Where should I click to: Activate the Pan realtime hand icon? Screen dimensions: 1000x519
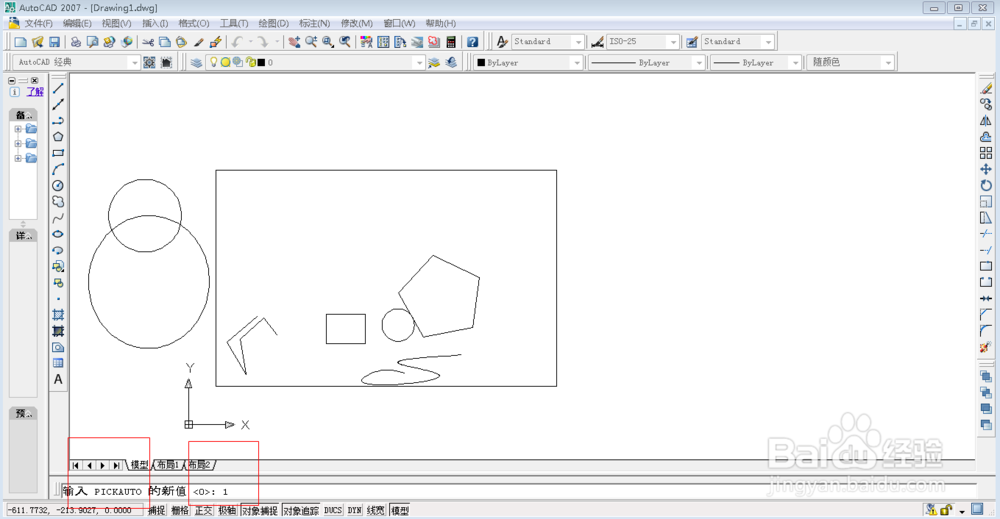(x=294, y=42)
